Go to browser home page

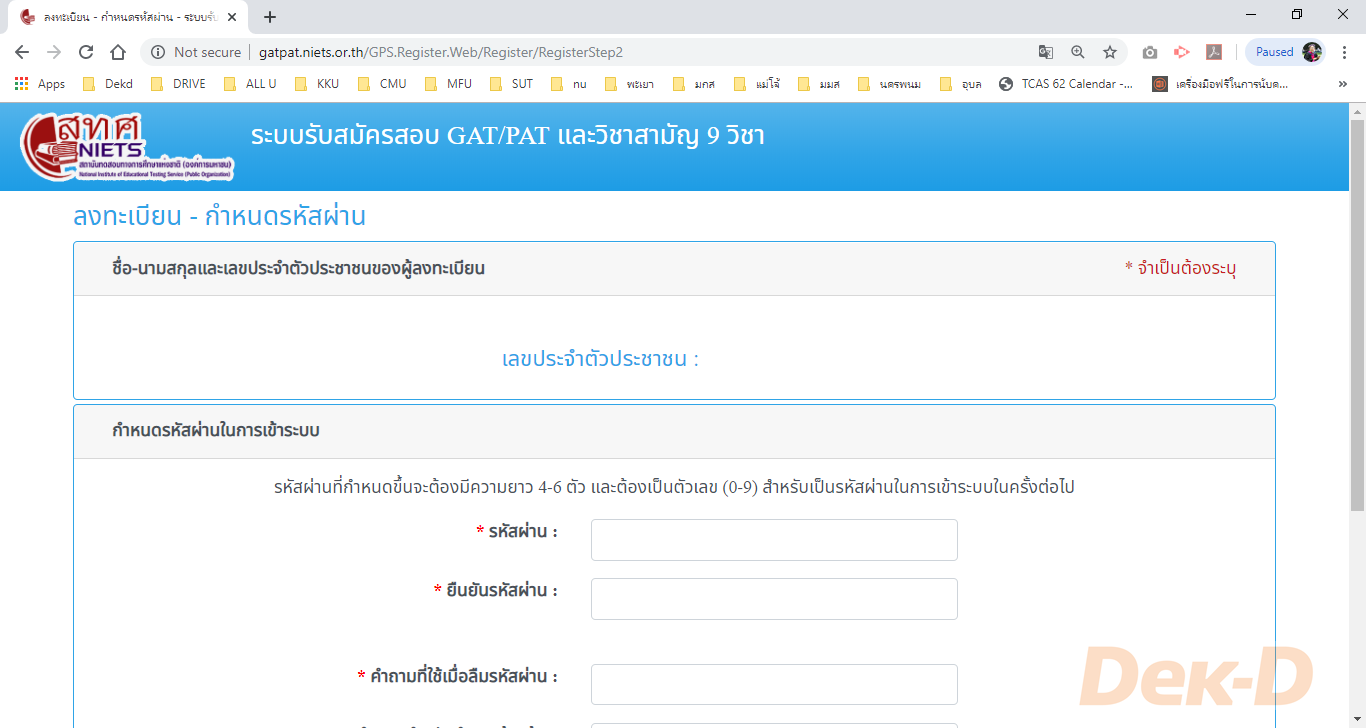coord(118,52)
